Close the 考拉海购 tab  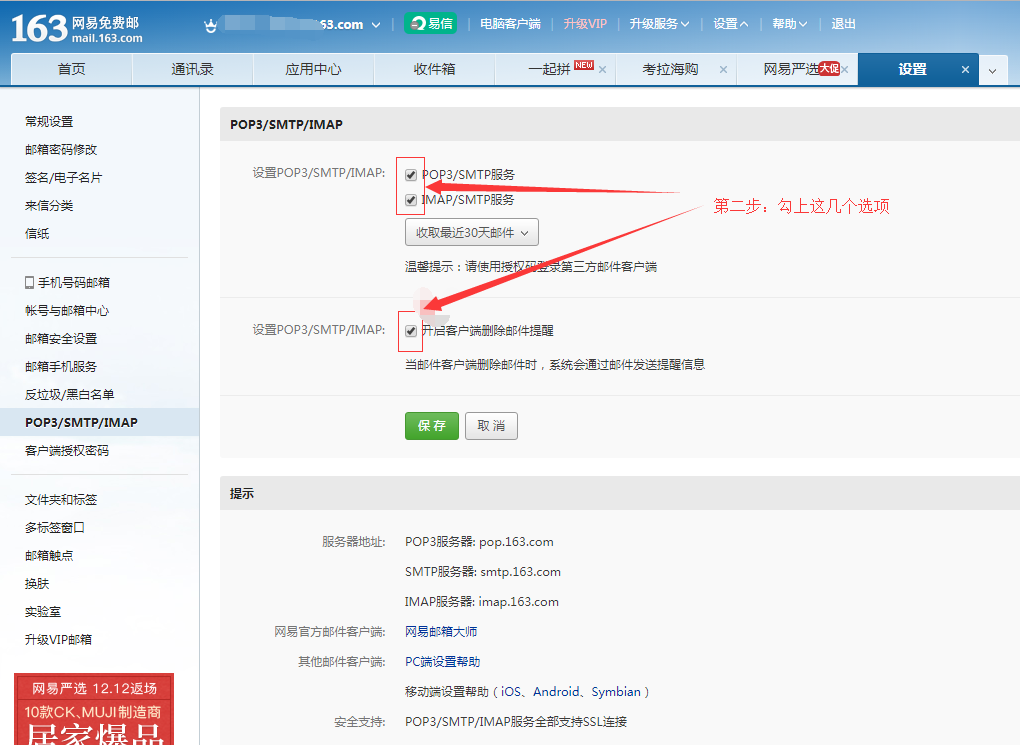723,70
